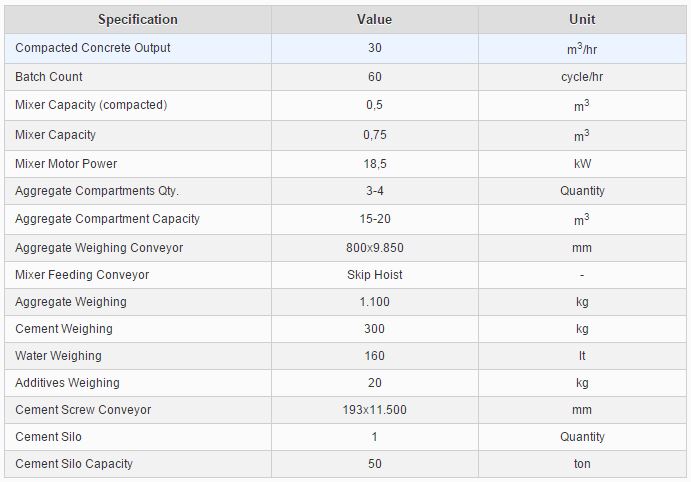Click the Value column header

374,20
